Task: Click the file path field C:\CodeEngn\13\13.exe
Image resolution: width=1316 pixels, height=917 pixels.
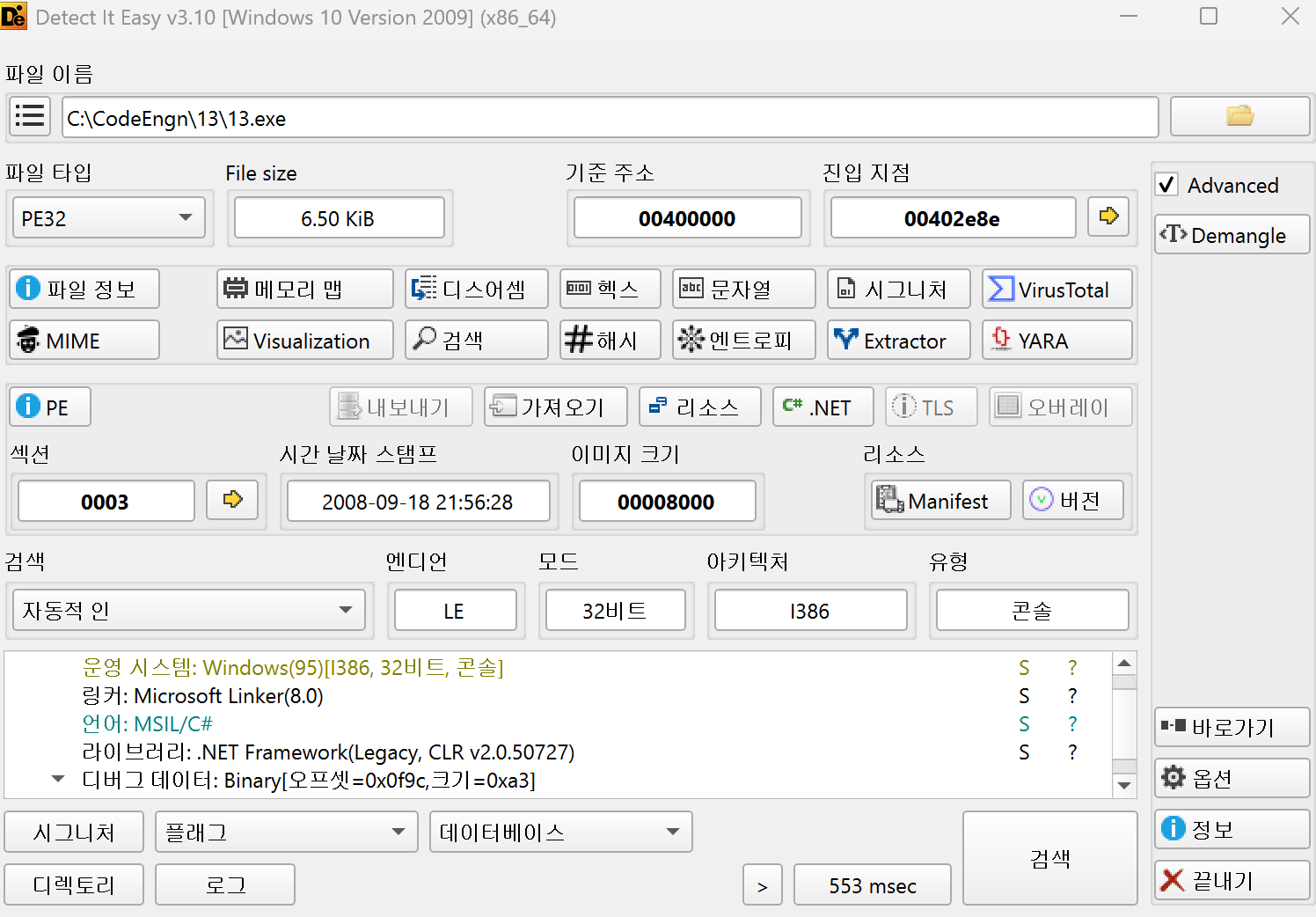Action: click(610, 118)
